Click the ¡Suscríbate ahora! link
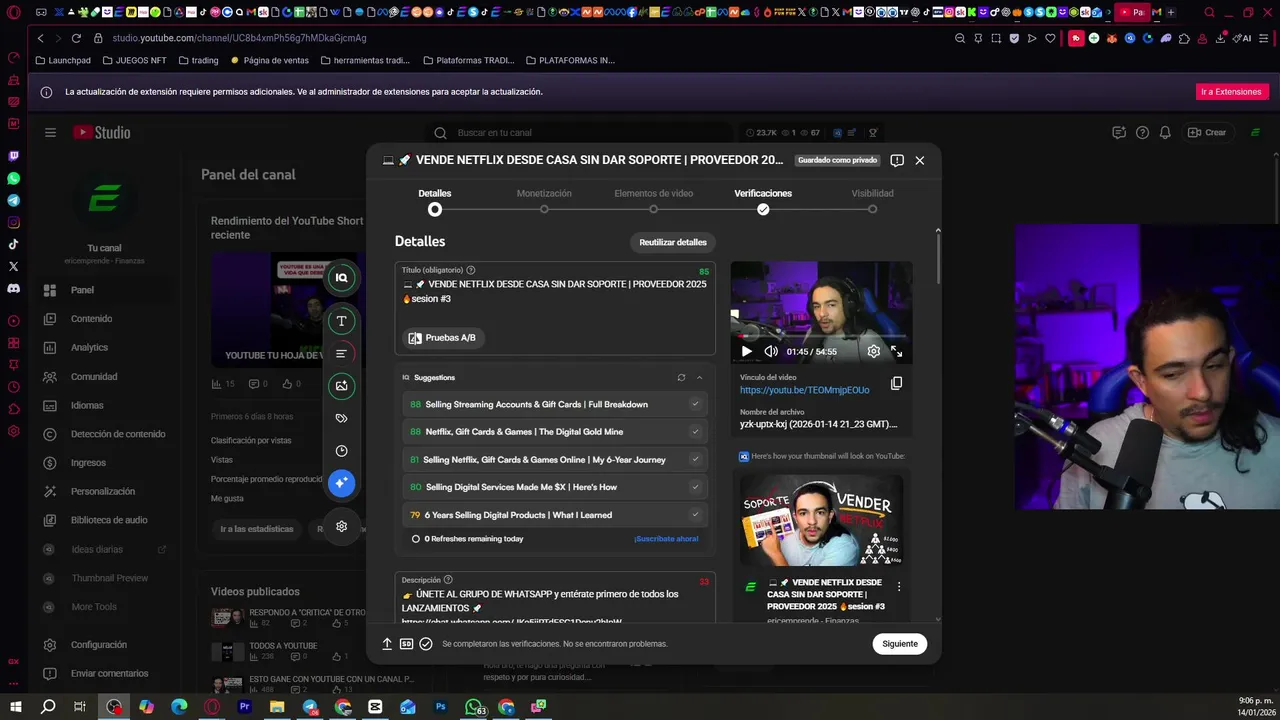The image size is (1280, 720). tap(666, 539)
